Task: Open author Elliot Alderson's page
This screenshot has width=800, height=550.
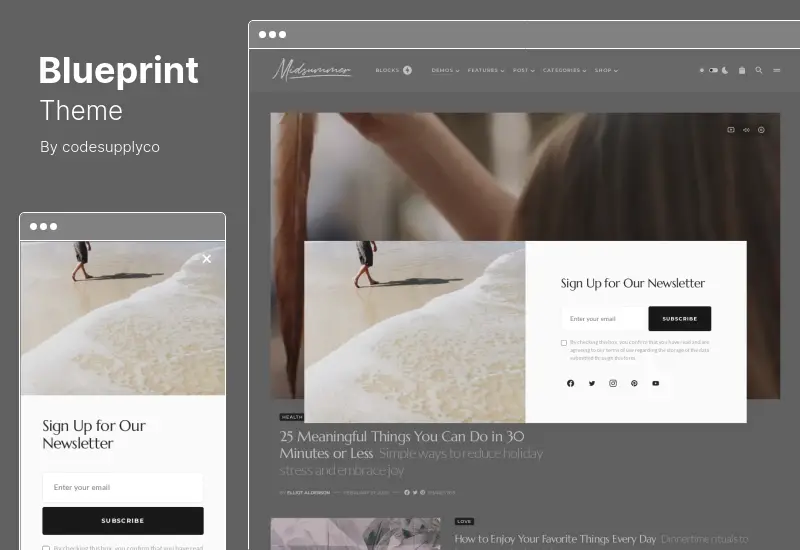Action: click(x=308, y=493)
